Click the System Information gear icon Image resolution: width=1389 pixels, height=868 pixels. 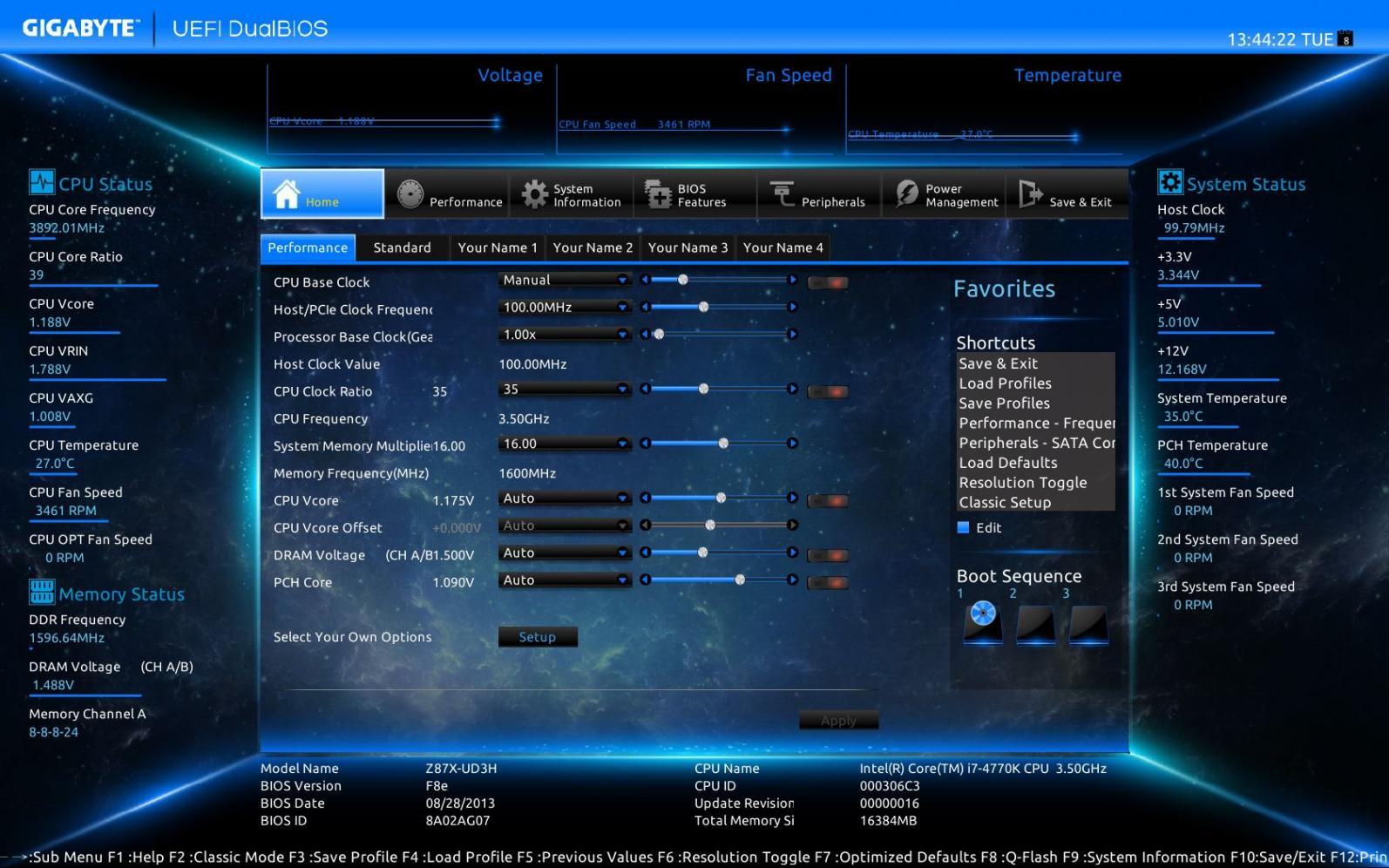click(x=534, y=193)
